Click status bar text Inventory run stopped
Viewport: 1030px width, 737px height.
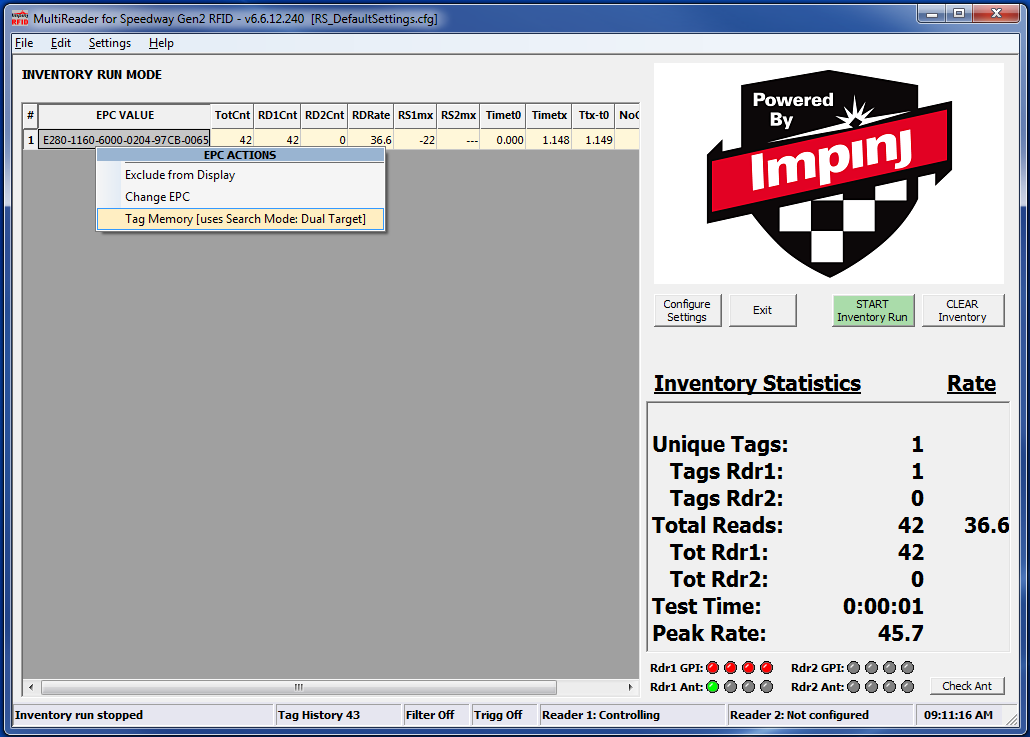coord(79,715)
